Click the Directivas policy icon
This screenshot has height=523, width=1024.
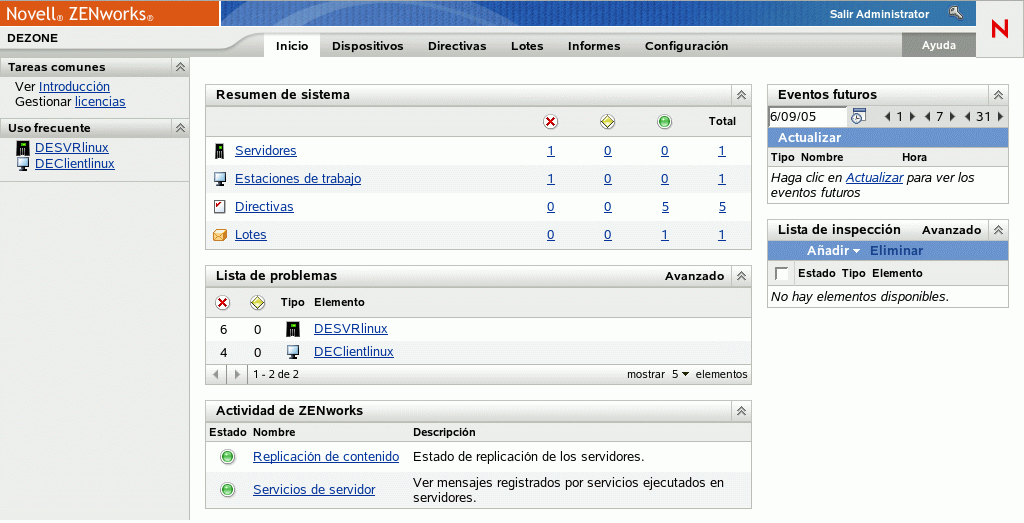click(219, 206)
